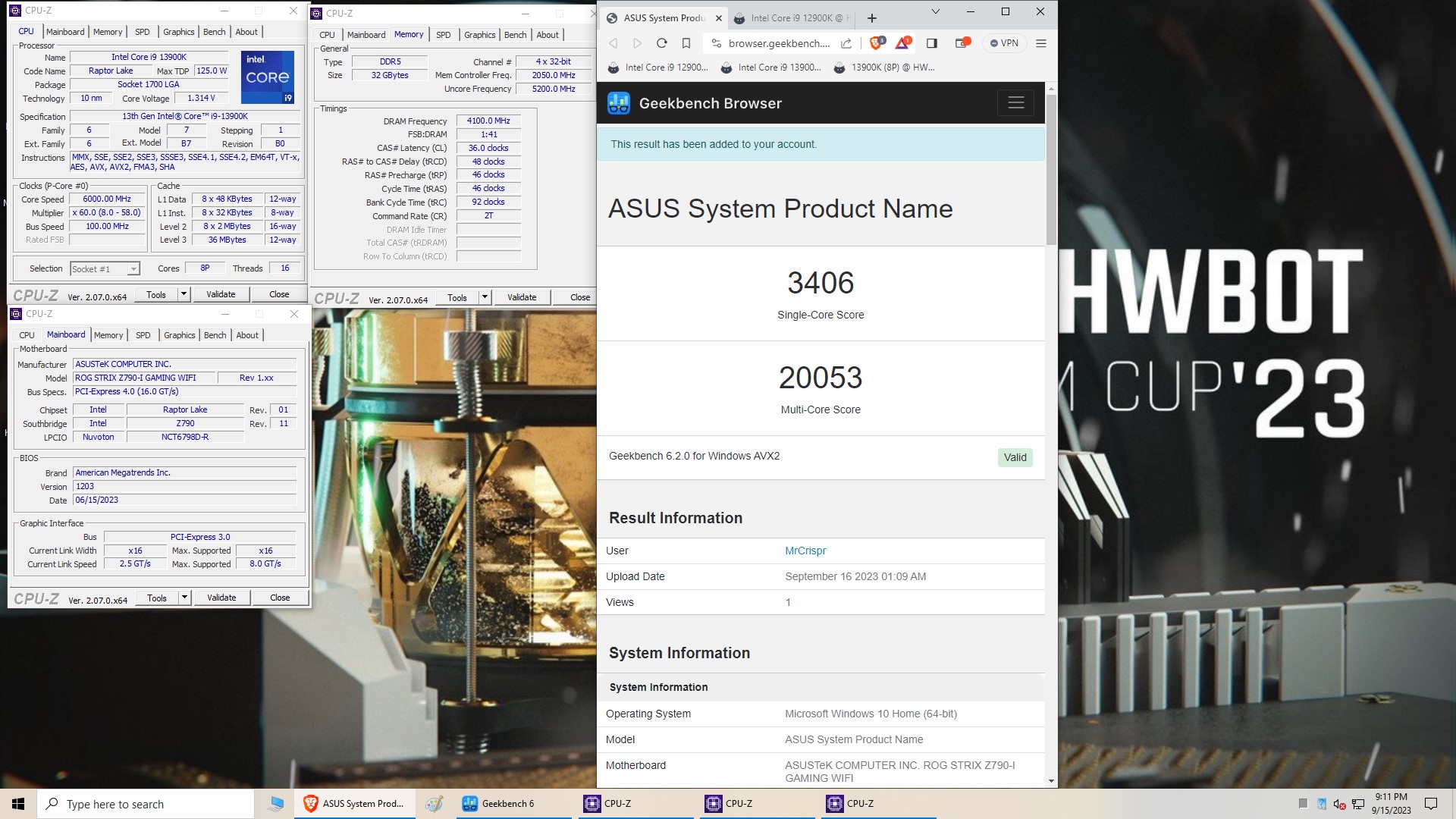Click the ROG STRIX Z790-I GAMING WIFI model field
Viewport: 1456px width, 819px height.
(144, 378)
